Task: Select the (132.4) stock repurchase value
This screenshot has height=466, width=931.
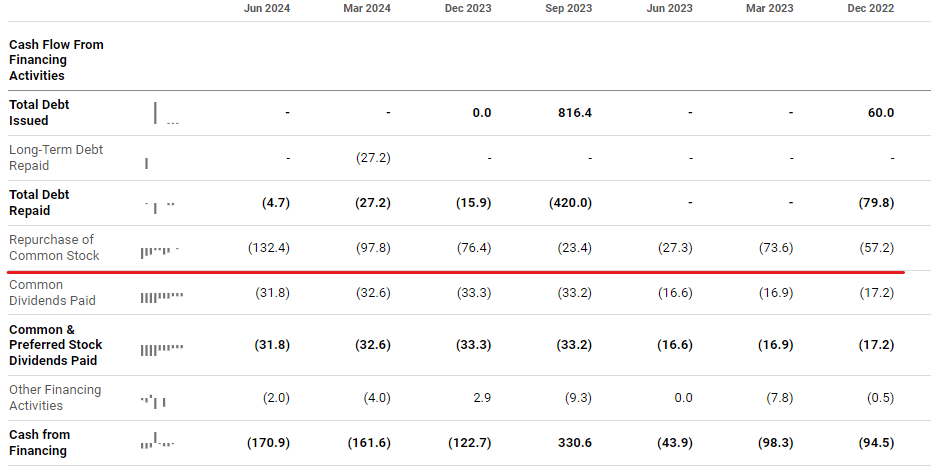Action: point(267,248)
